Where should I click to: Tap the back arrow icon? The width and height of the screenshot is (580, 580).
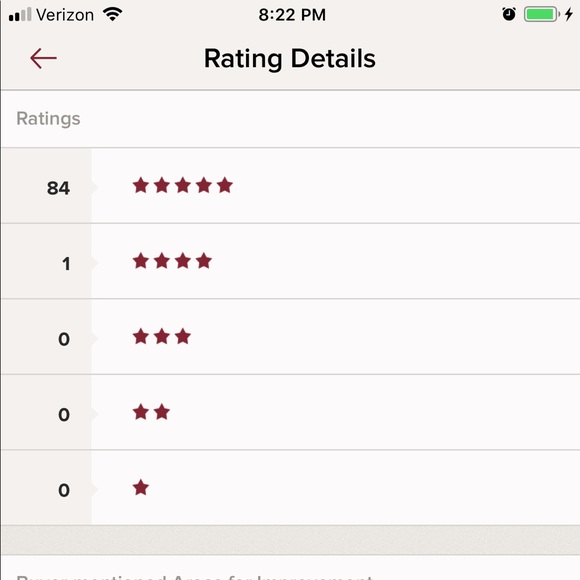tap(43, 58)
